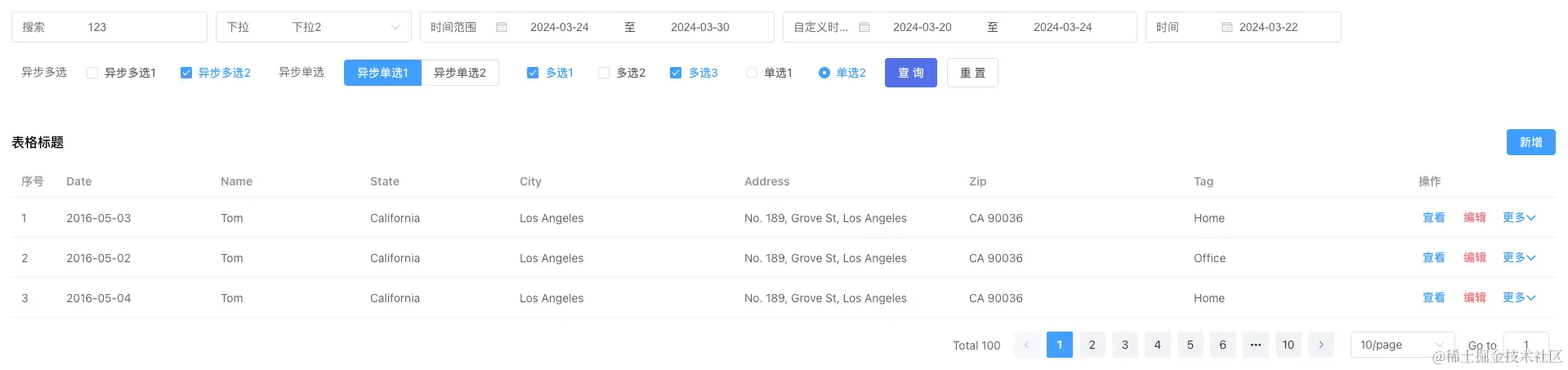
Task: Select page 4 in pagination
Action: click(1158, 345)
